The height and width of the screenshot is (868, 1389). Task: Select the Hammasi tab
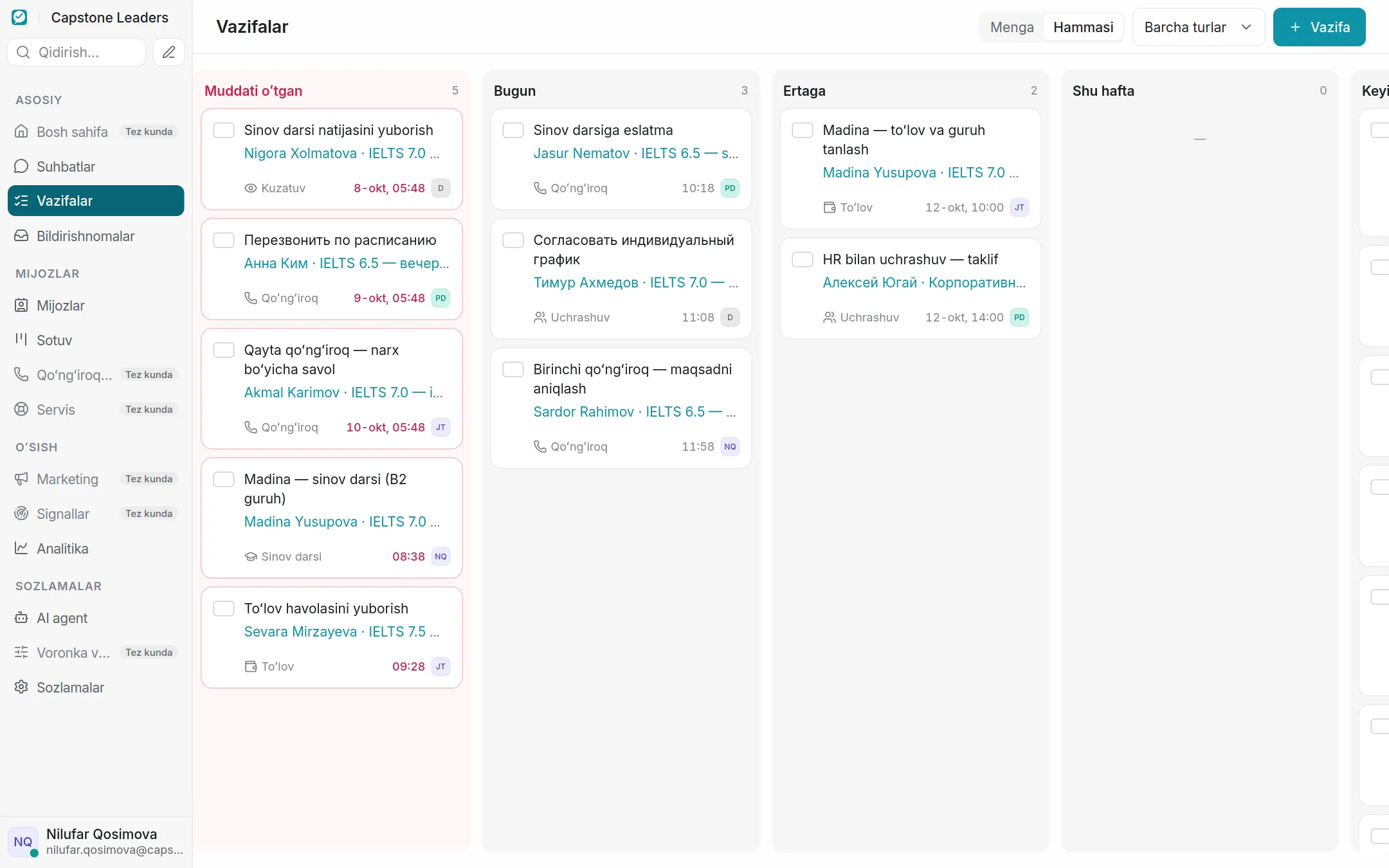tap(1083, 27)
